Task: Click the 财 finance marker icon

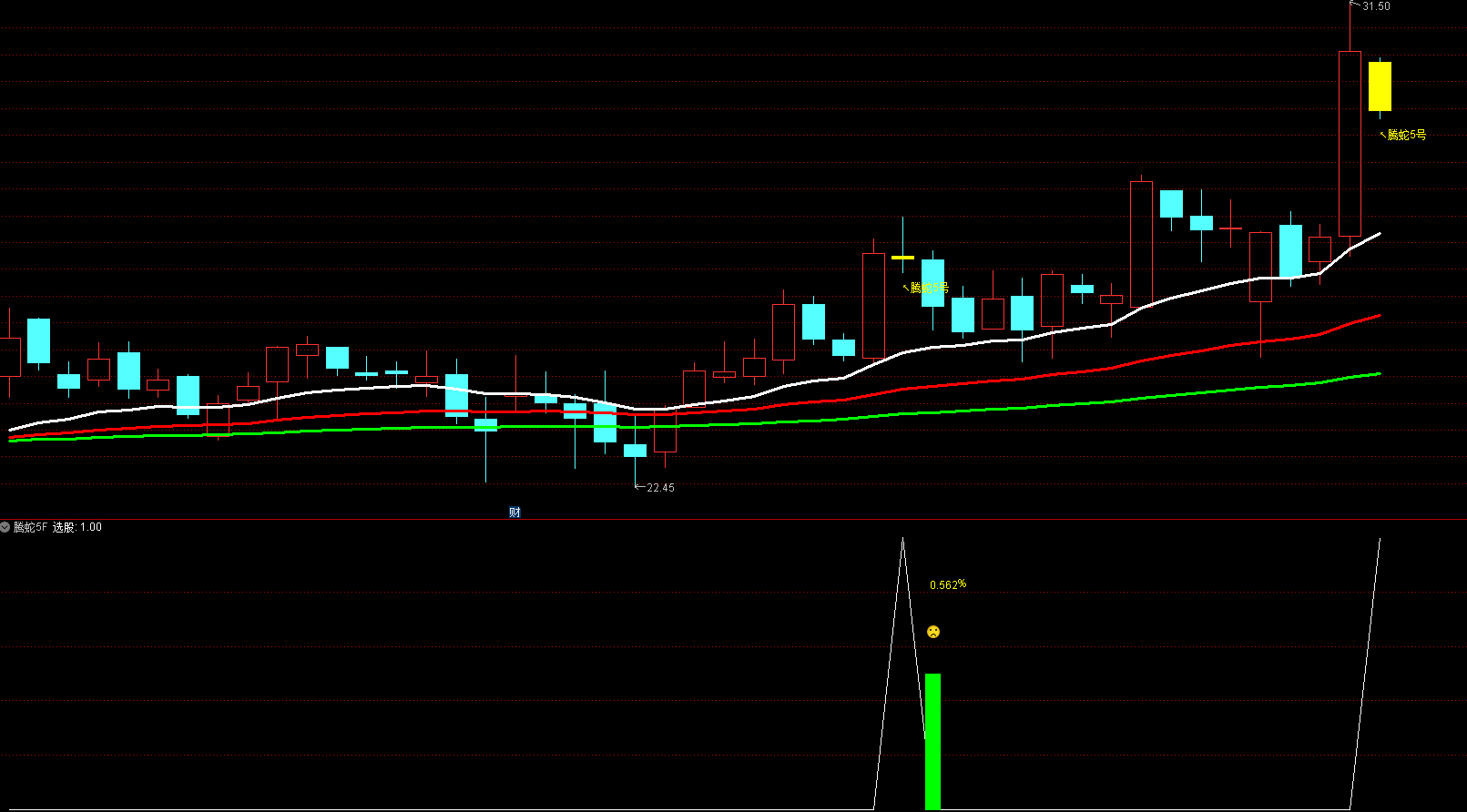Action: pos(514,513)
